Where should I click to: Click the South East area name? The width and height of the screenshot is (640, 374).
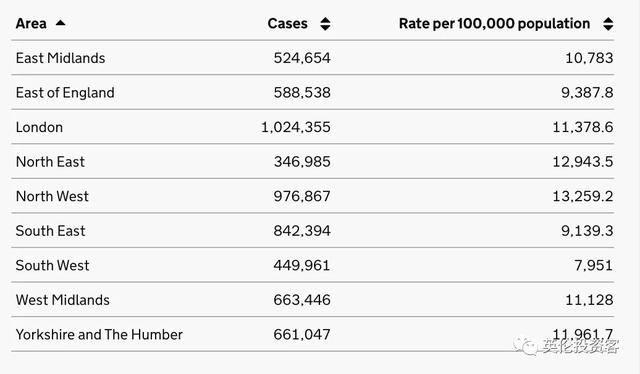pos(51,231)
